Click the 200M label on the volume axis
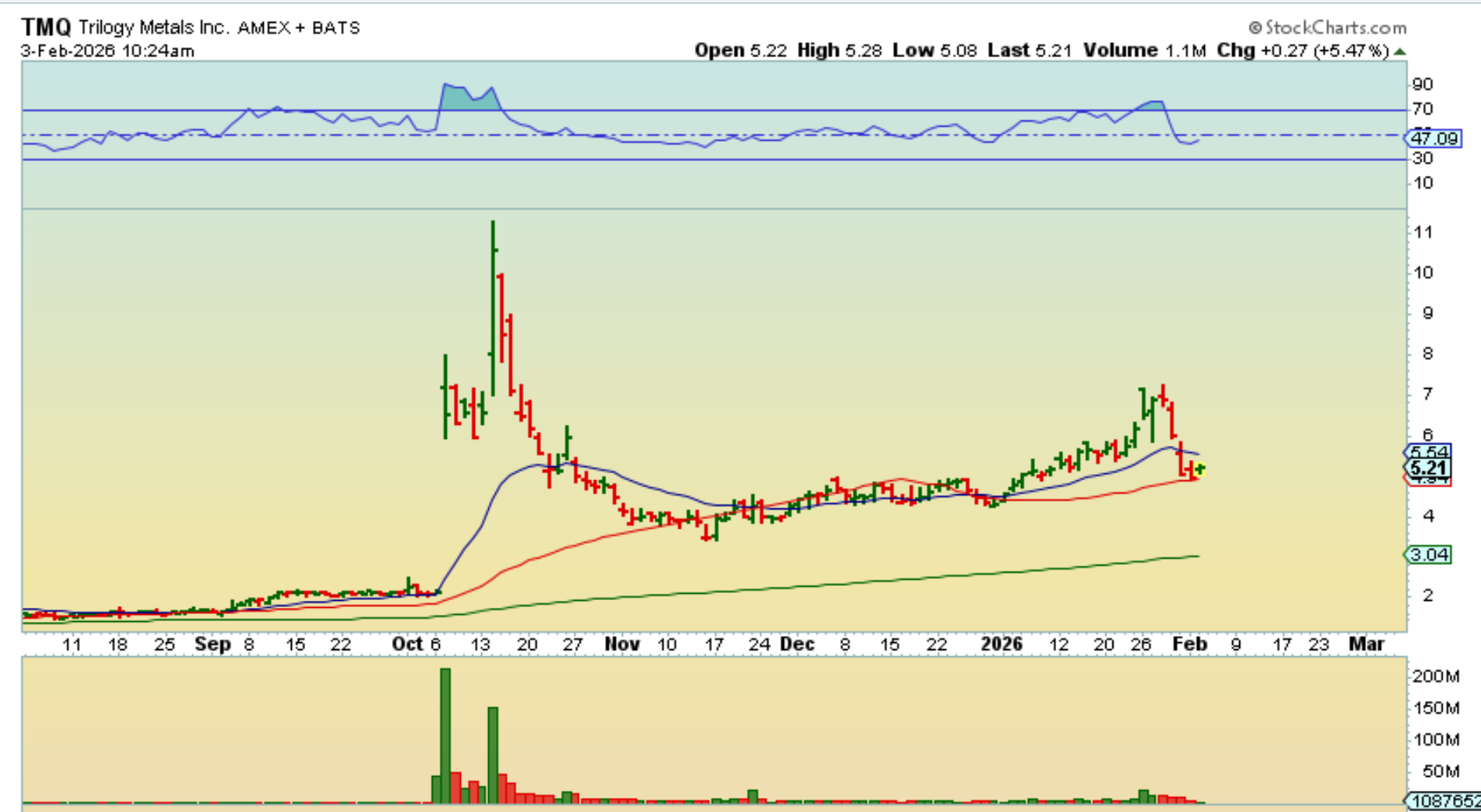1481x812 pixels. 1436,676
